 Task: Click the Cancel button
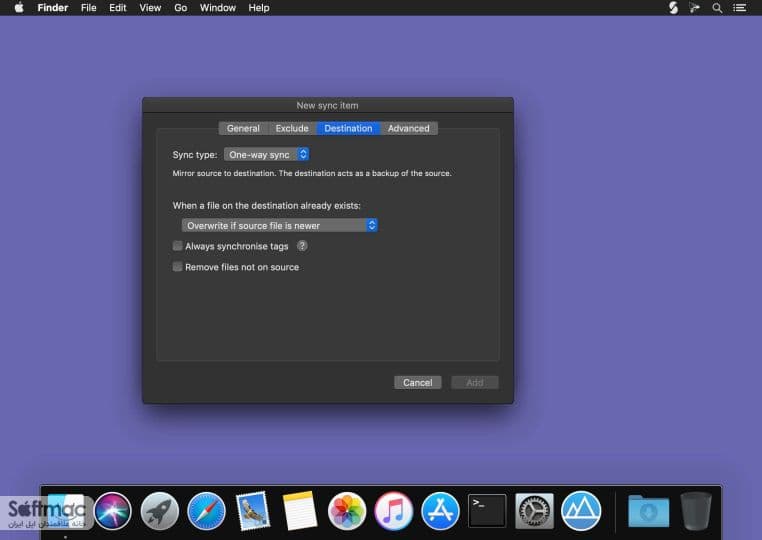coord(417,383)
